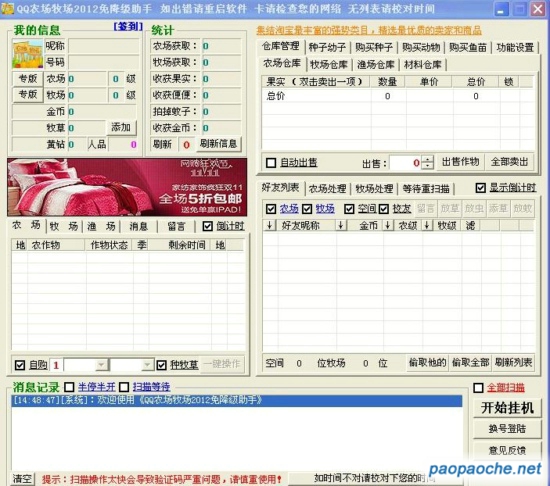Enable the 自动出售 checkbox
This screenshot has height=486, width=550.
coord(271,163)
